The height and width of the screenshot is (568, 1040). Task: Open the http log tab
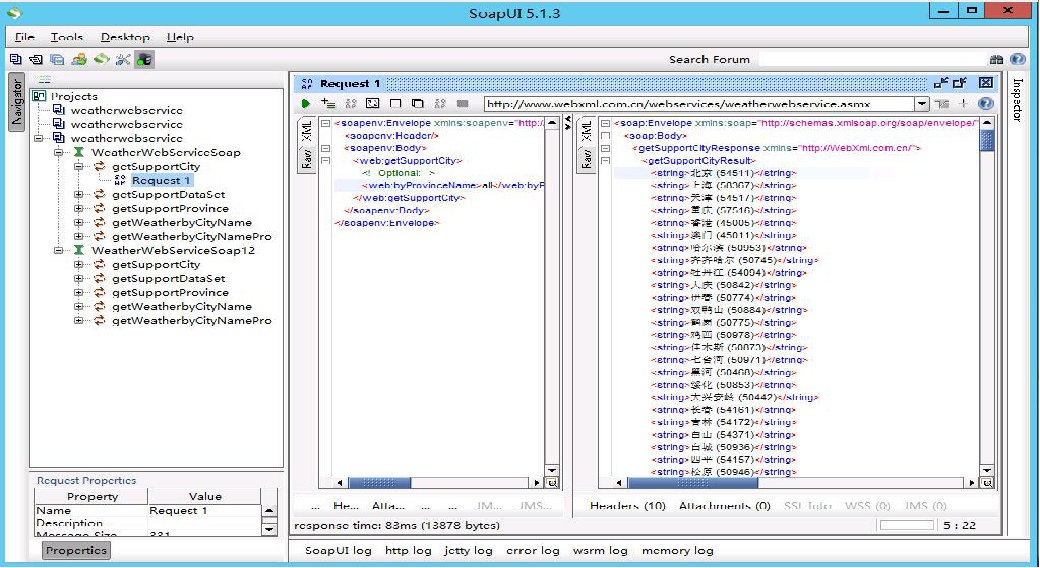409,550
